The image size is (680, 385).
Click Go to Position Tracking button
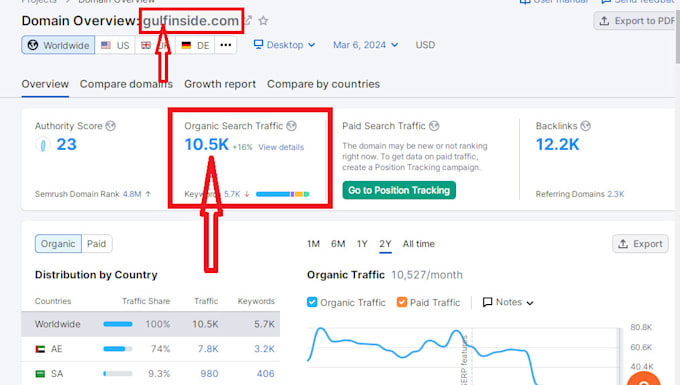pyautogui.click(x=399, y=190)
